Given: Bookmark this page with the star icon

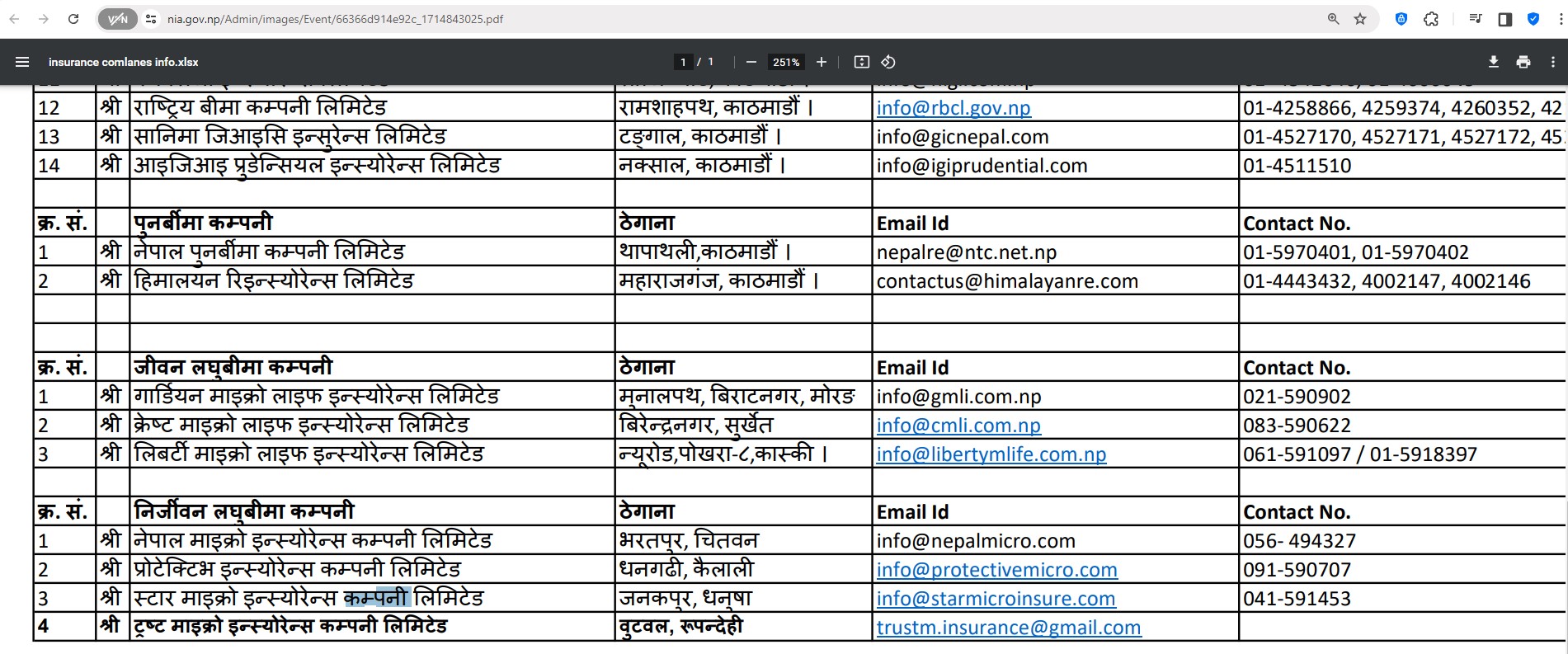Looking at the screenshot, I should point(1360,19).
